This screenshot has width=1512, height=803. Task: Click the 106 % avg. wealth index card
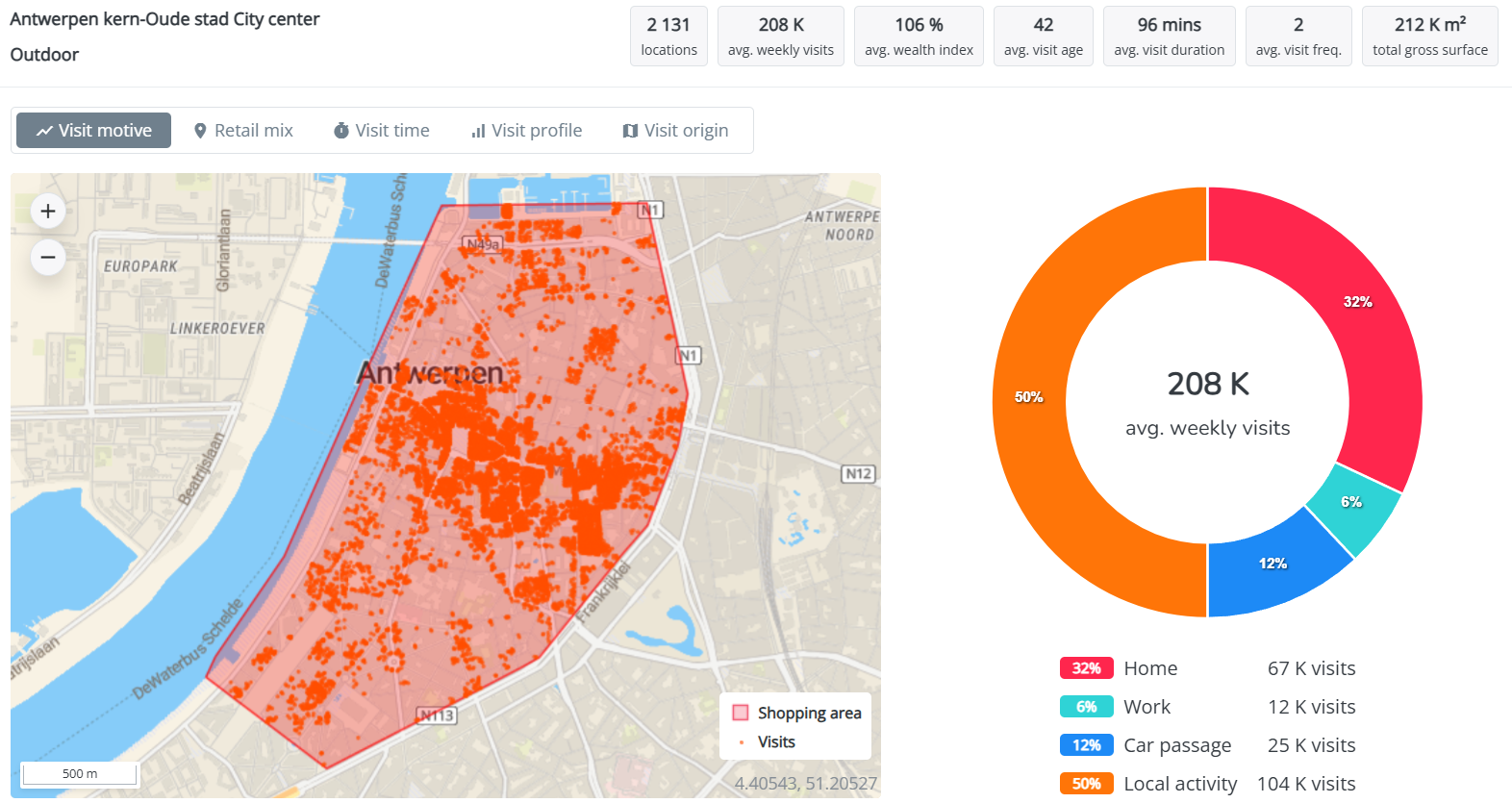(919, 37)
